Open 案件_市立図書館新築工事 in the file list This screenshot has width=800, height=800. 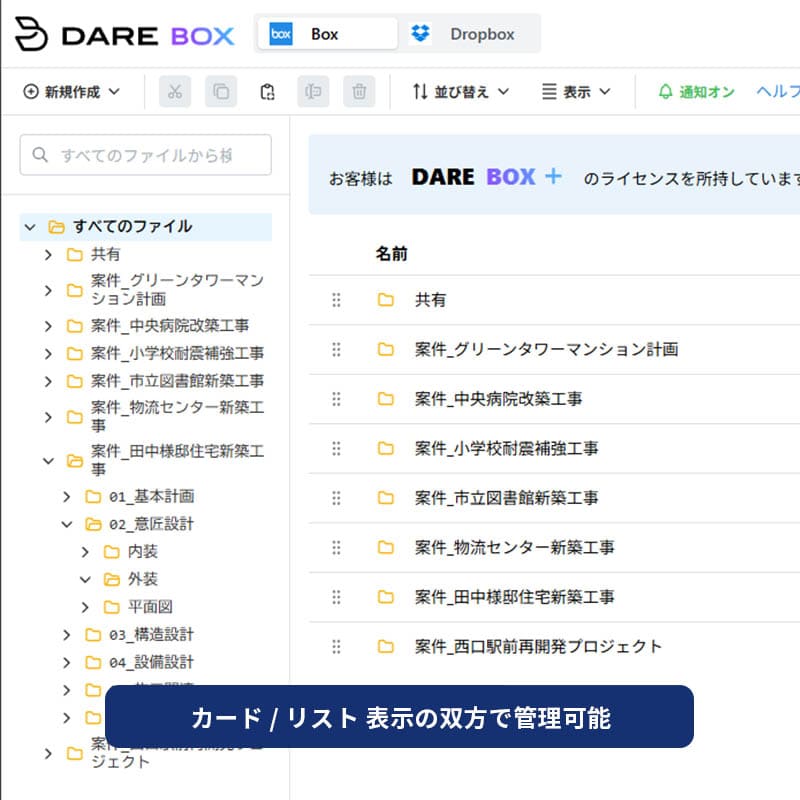[x=514, y=498]
